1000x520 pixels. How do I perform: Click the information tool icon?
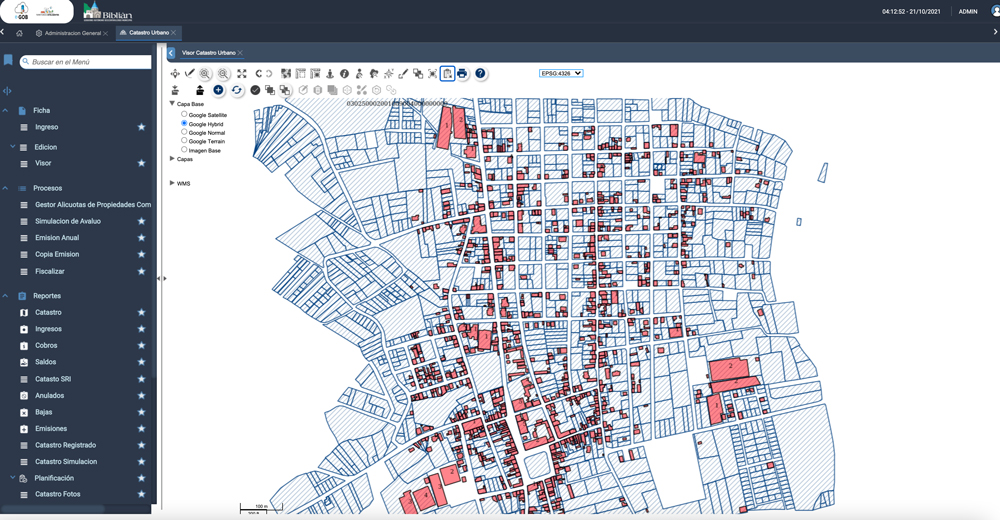(x=344, y=74)
